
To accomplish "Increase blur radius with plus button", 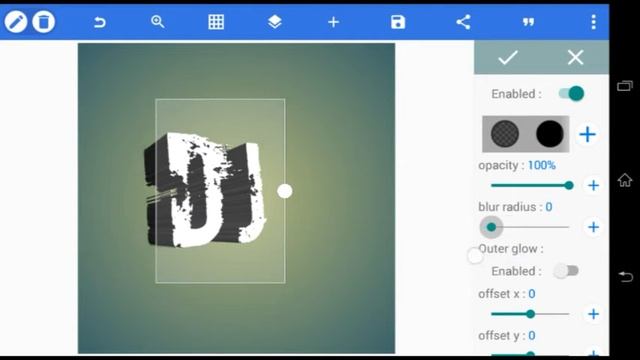I will (x=593, y=227).
